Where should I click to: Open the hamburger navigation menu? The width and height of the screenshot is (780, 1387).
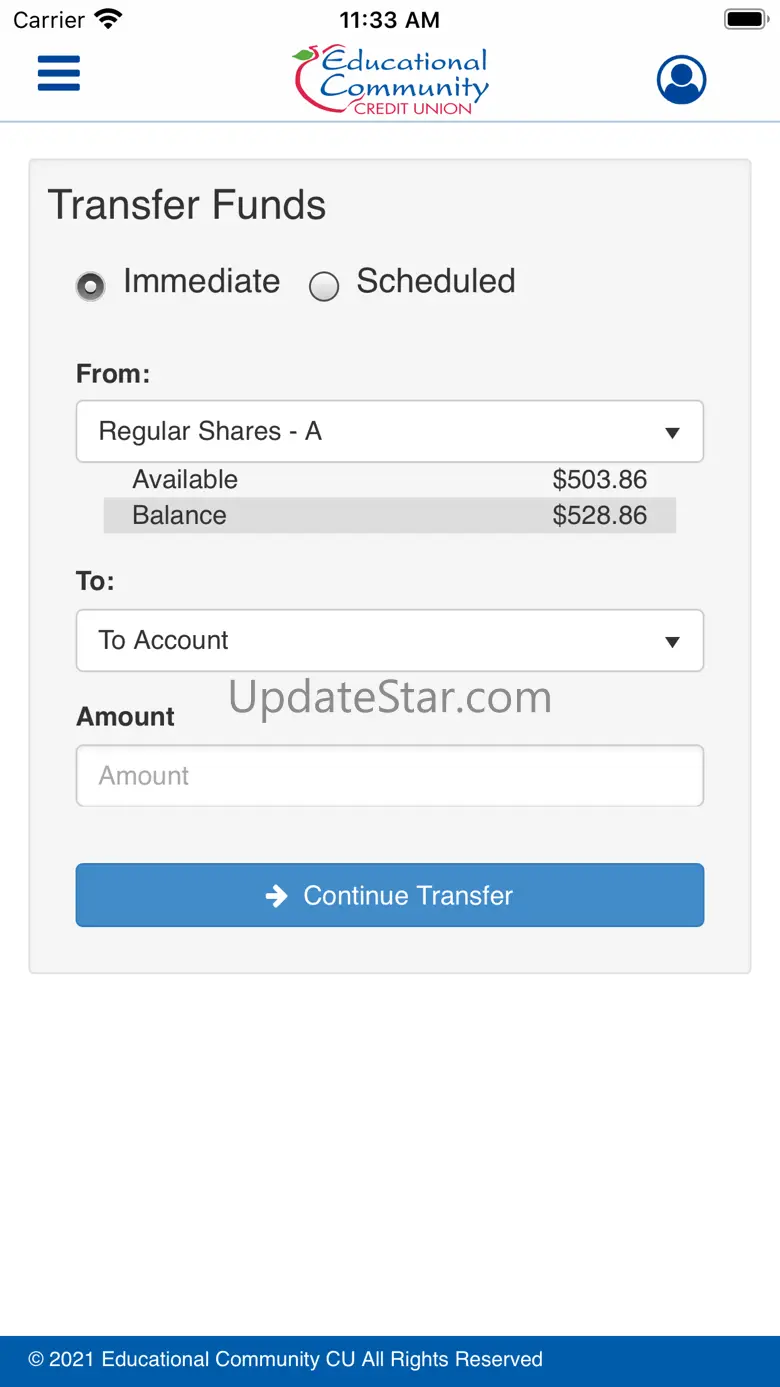coord(59,74)
